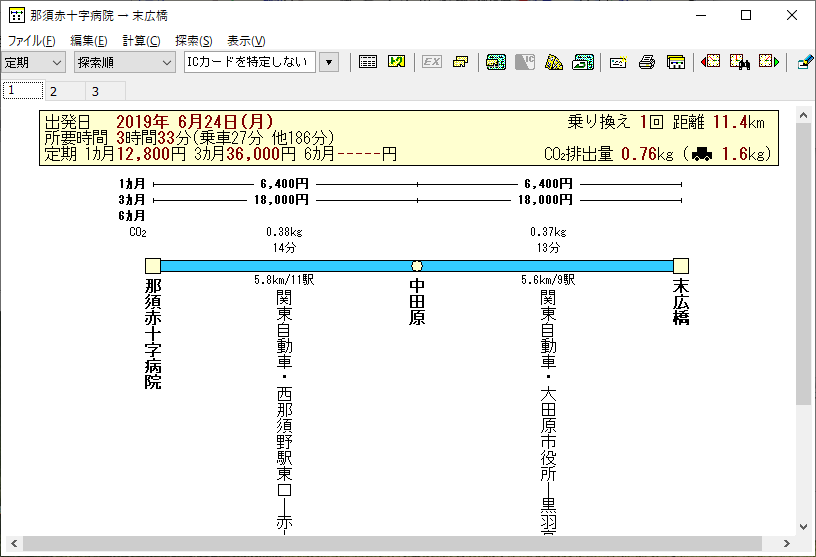Switch to route result tab 3
The height and width of the screenshot is (557, 816).
click(x=105, y=92)
